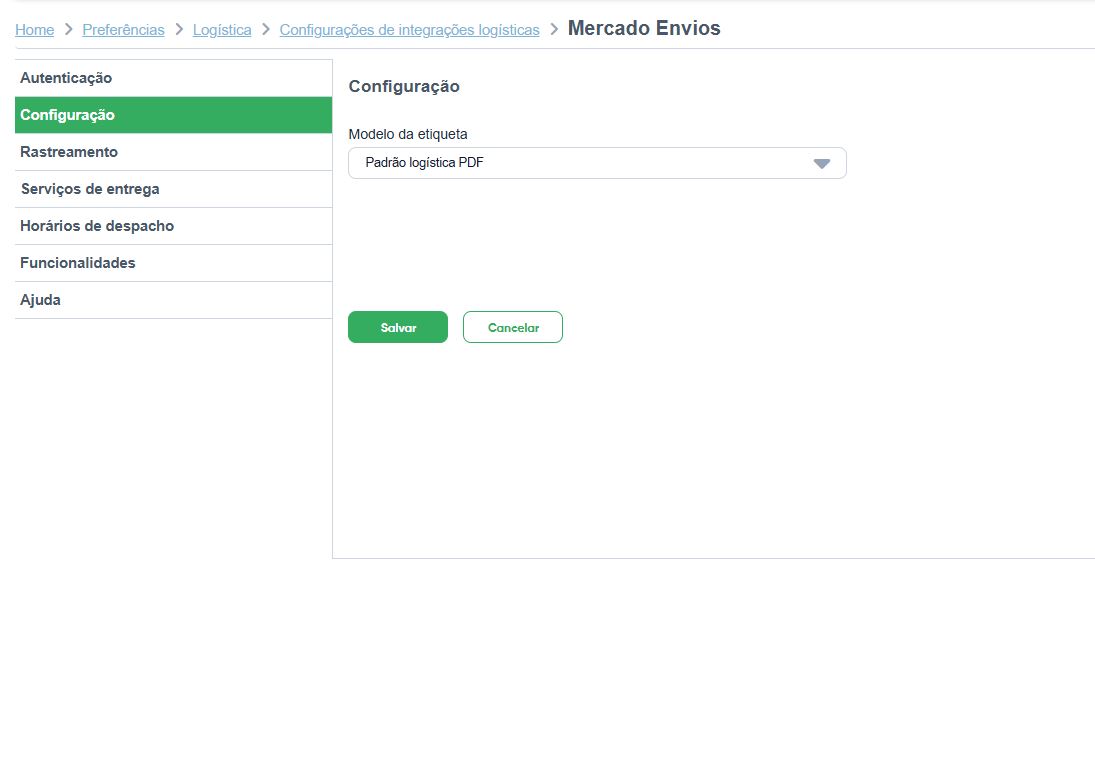
Task: Click the Mercado Envios page title
Action: coord(644,28)
